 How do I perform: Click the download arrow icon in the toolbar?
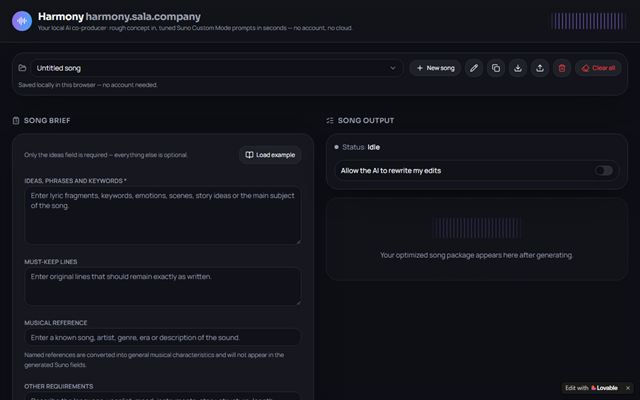[x=518, y=68]
